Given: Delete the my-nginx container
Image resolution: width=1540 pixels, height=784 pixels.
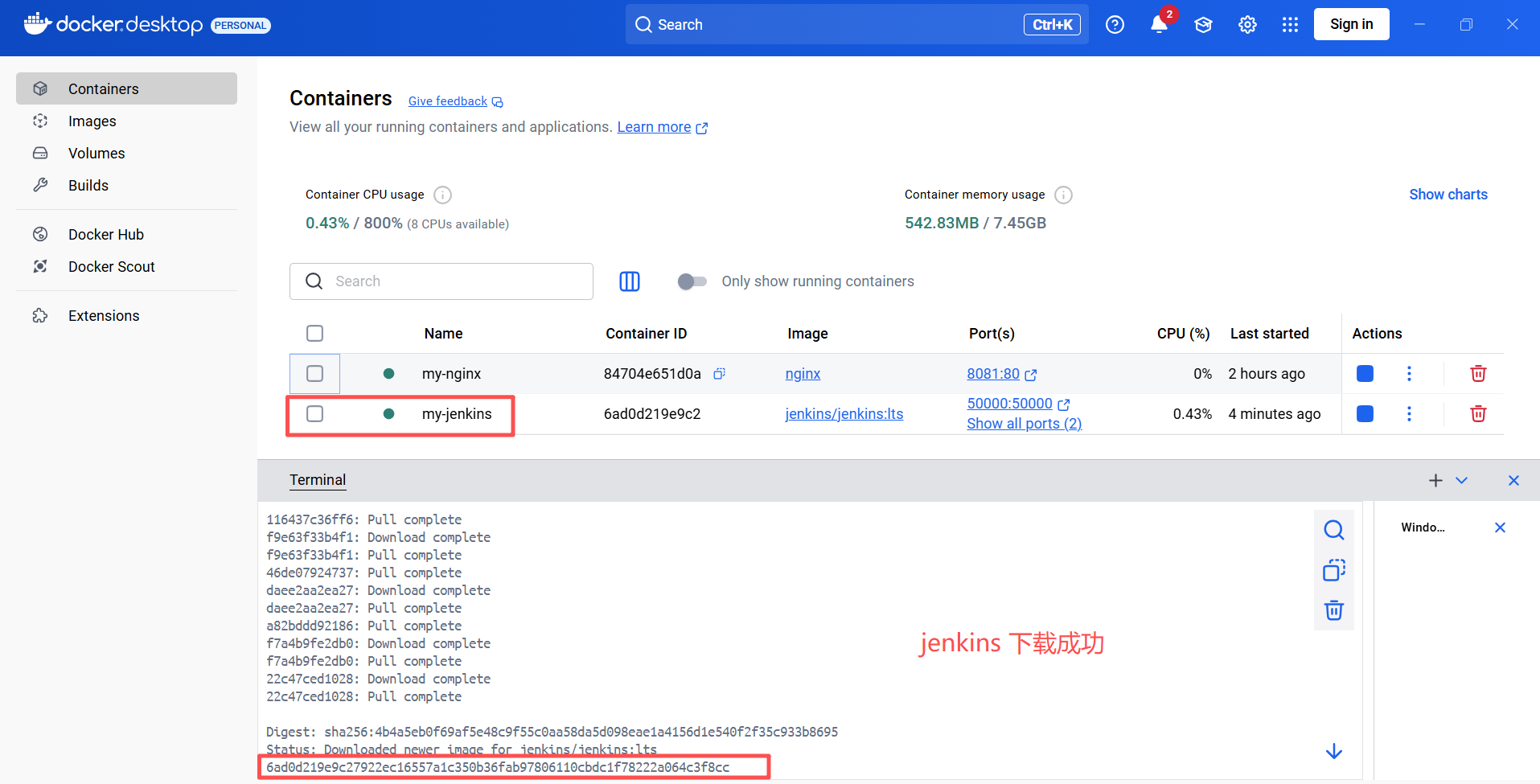Looking at the screenshot, I should tap(1478, 374).
